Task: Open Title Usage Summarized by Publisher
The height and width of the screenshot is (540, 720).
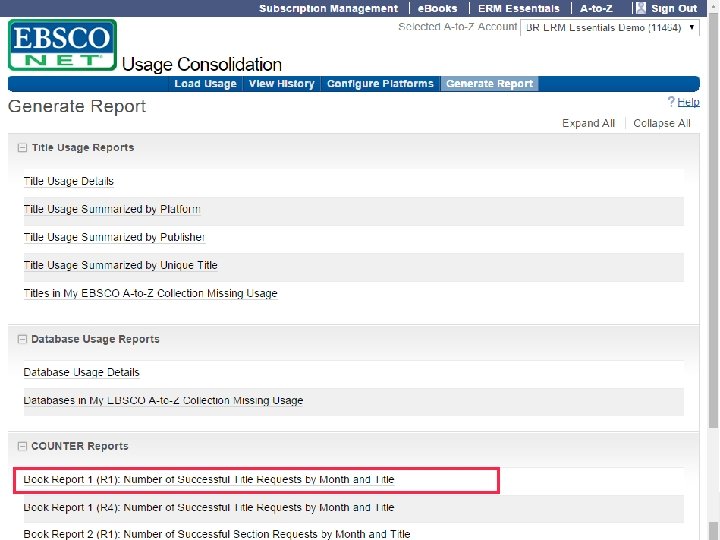Action: [x=114, y=237]
